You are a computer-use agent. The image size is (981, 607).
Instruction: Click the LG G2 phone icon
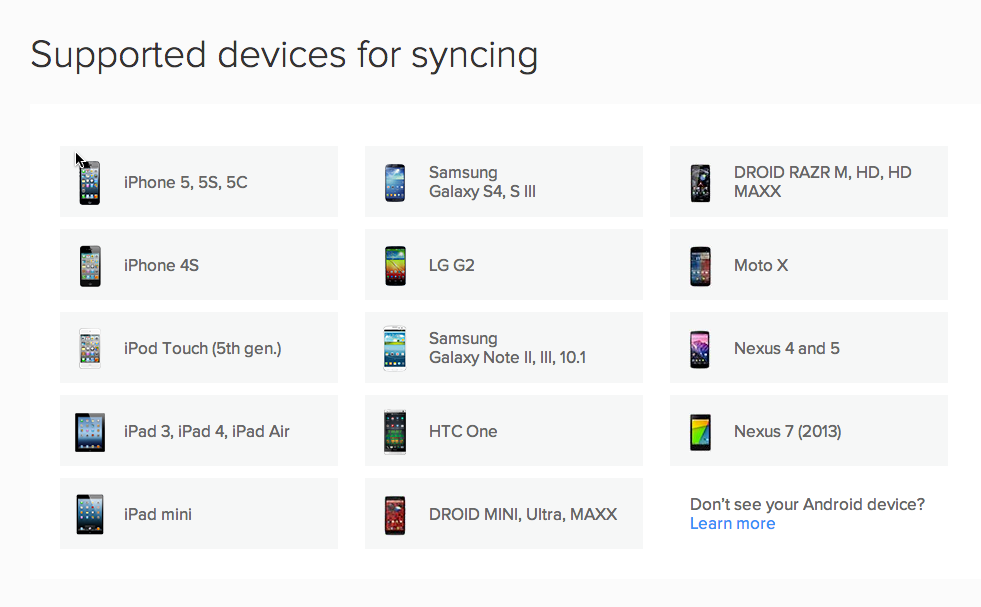pyautogui.click(x=395, y=266)
